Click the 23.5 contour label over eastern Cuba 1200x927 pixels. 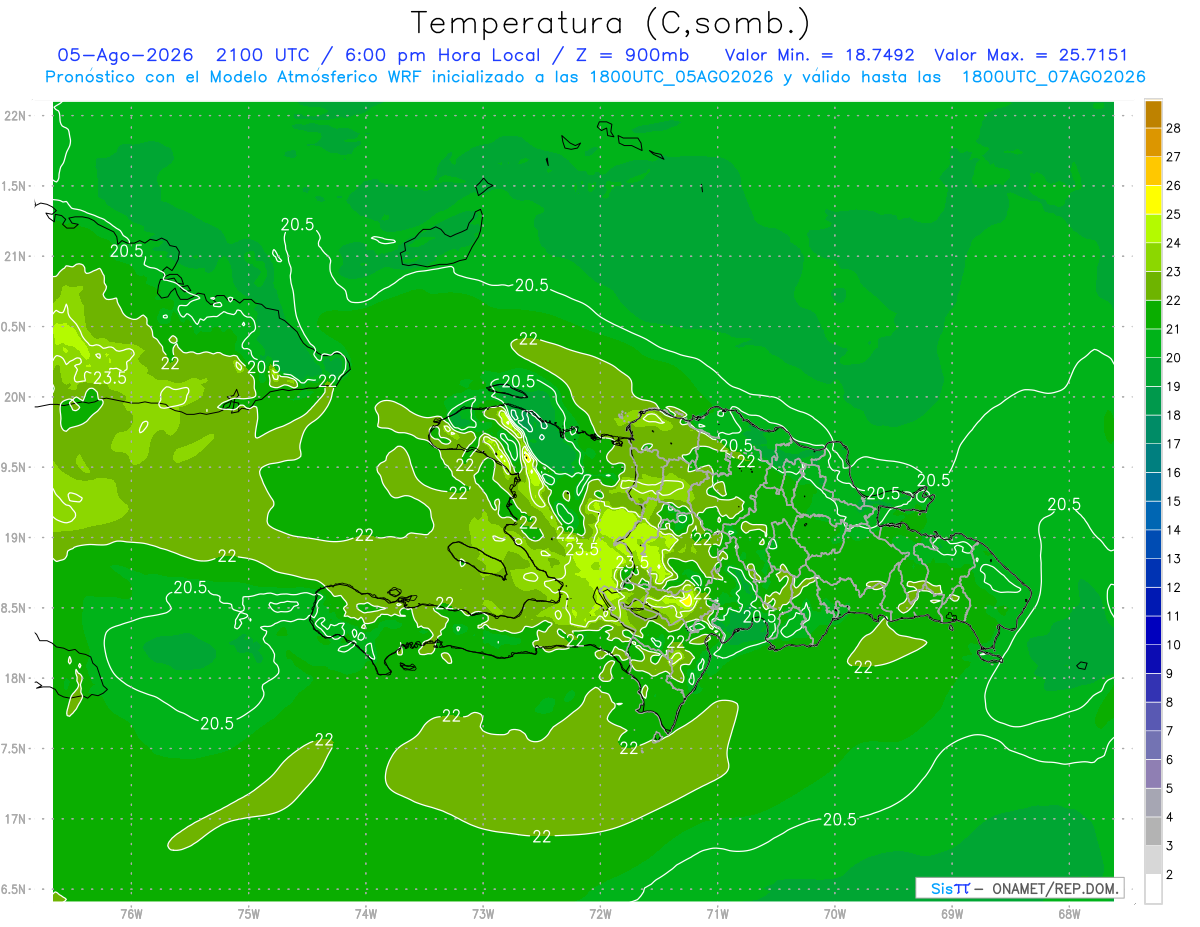[x=109, y=378]
